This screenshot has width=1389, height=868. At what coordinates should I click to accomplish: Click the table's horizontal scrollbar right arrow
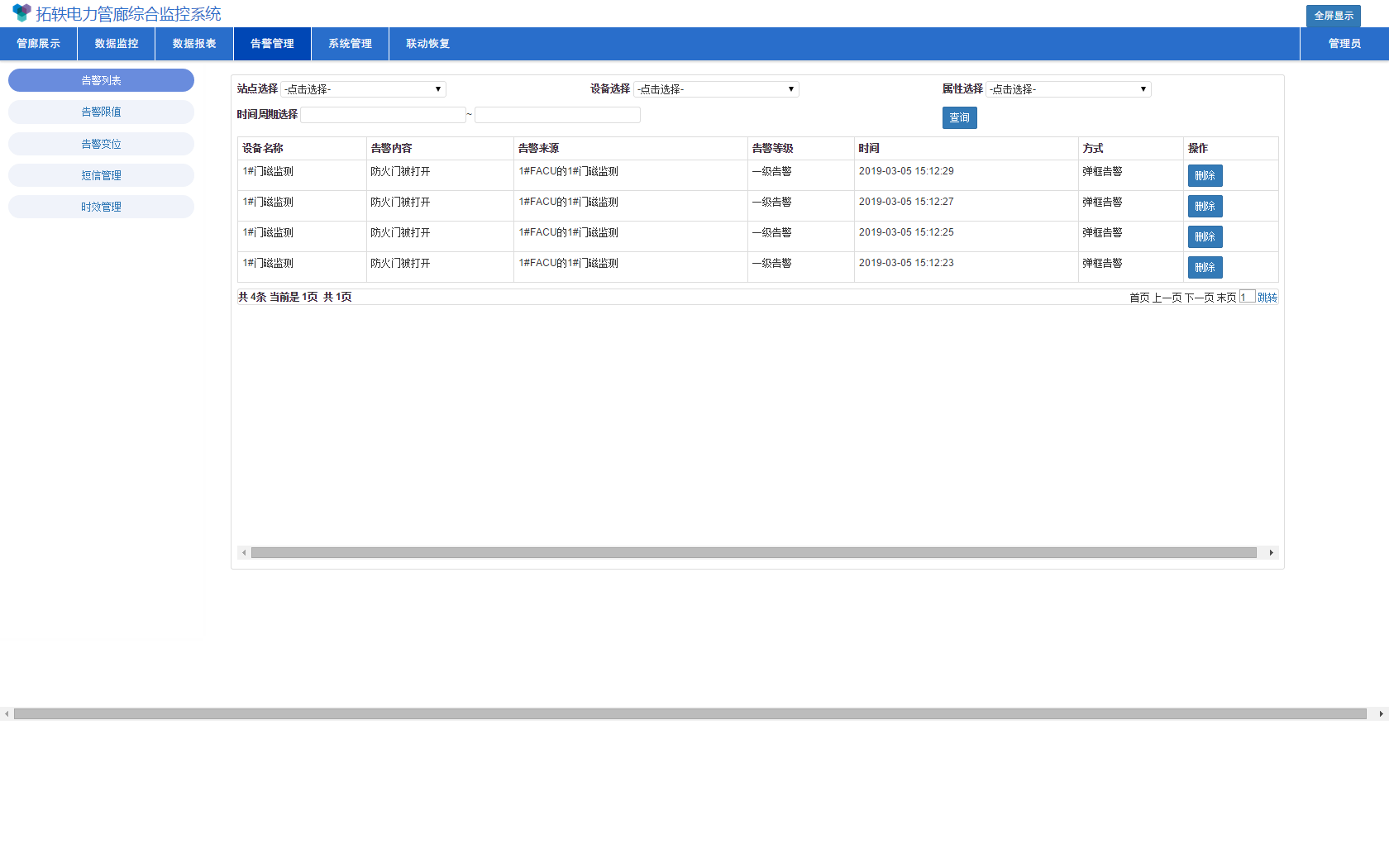coord(1271,552)
